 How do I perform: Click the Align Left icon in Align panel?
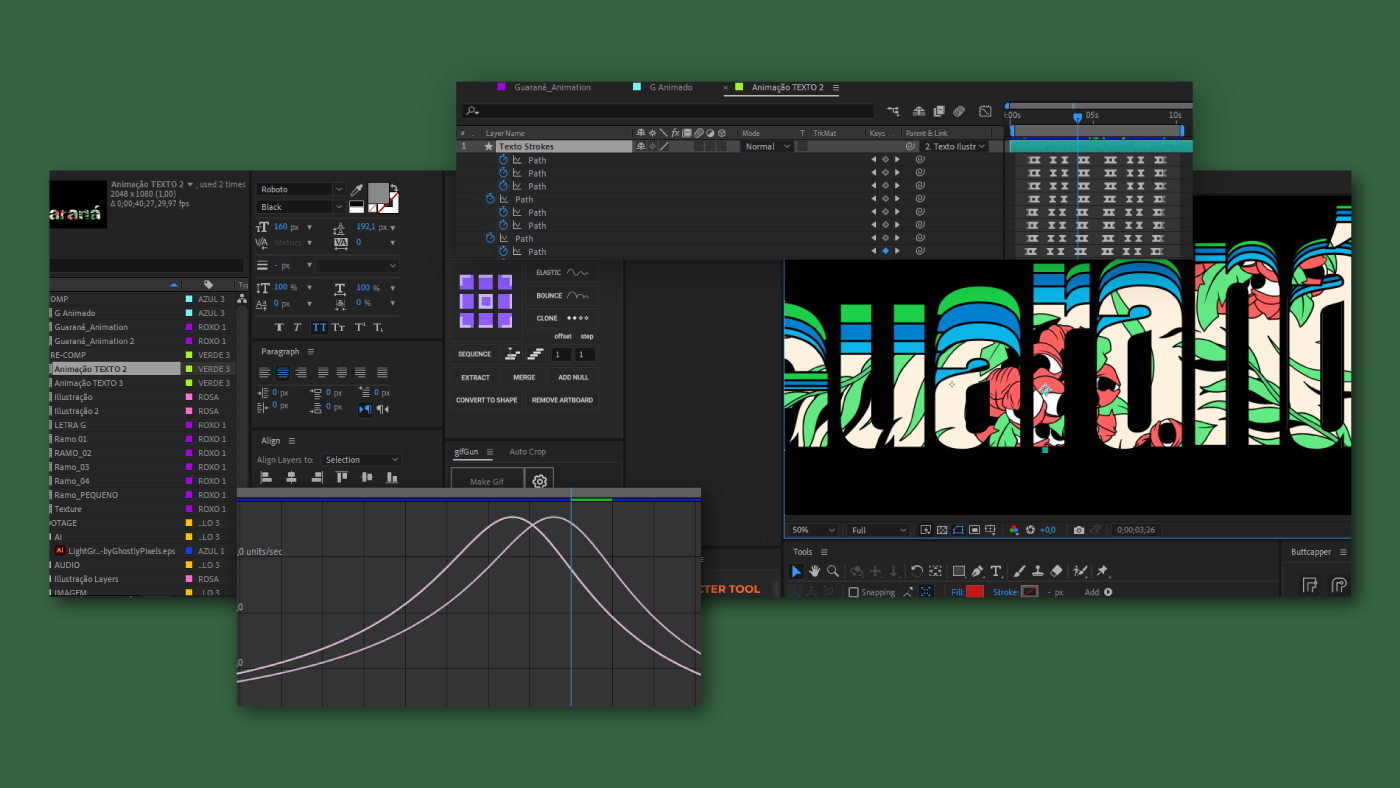(x=267, y=478)
